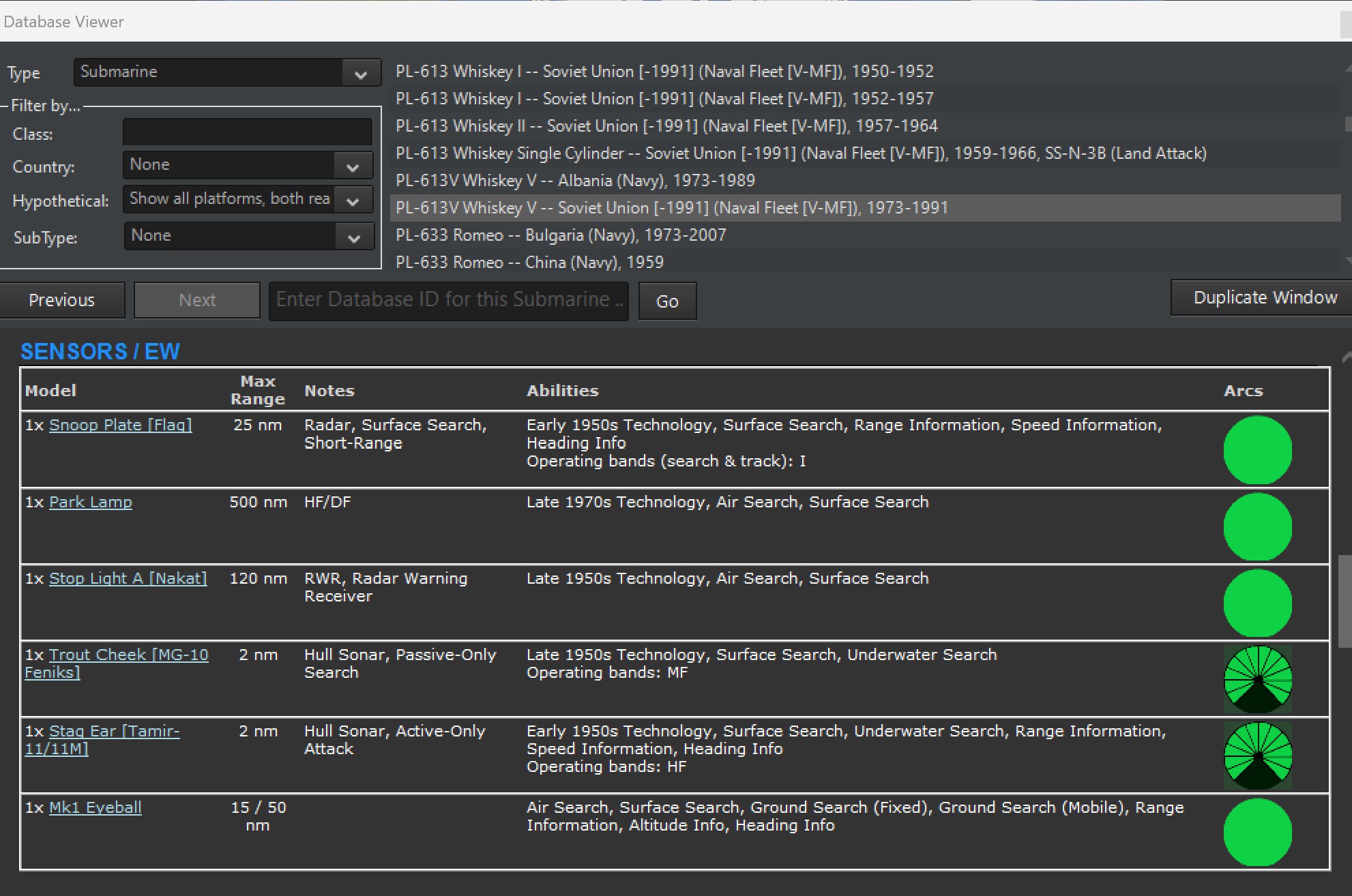This screenshot has height=896, width=1352.
Task: Select PL-613 Whiskey II list entry
Action: click(666, 126)
